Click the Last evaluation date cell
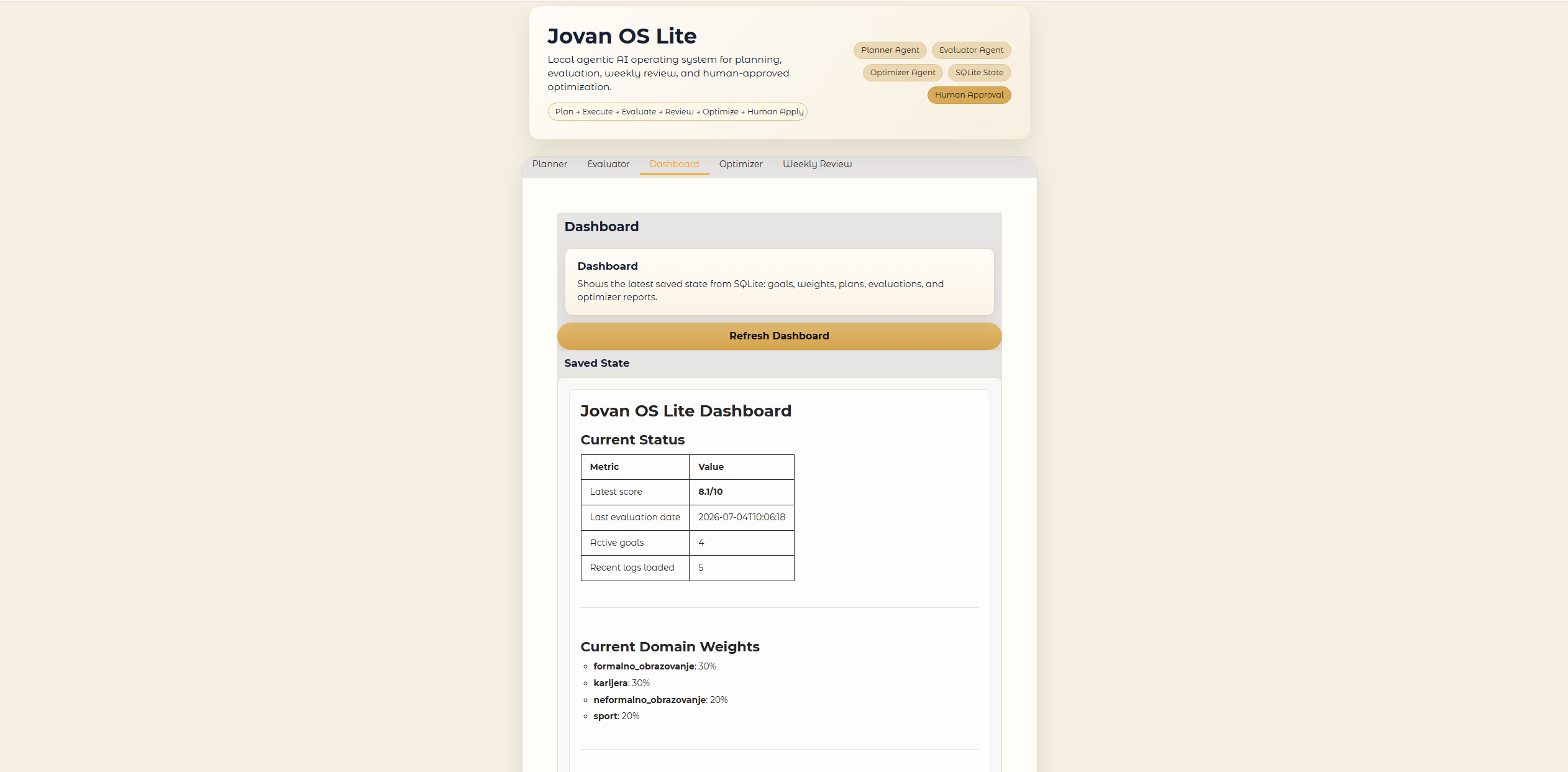The height and width of the screenshot is (772, 1568). pyautogui.click(x=635, y=517)
